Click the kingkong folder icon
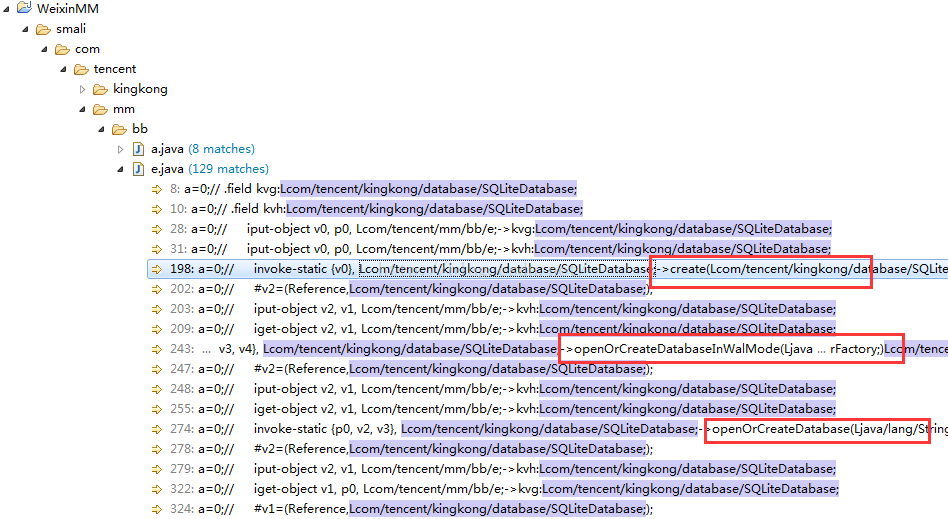The image size is (948, 519). point(100,90)
